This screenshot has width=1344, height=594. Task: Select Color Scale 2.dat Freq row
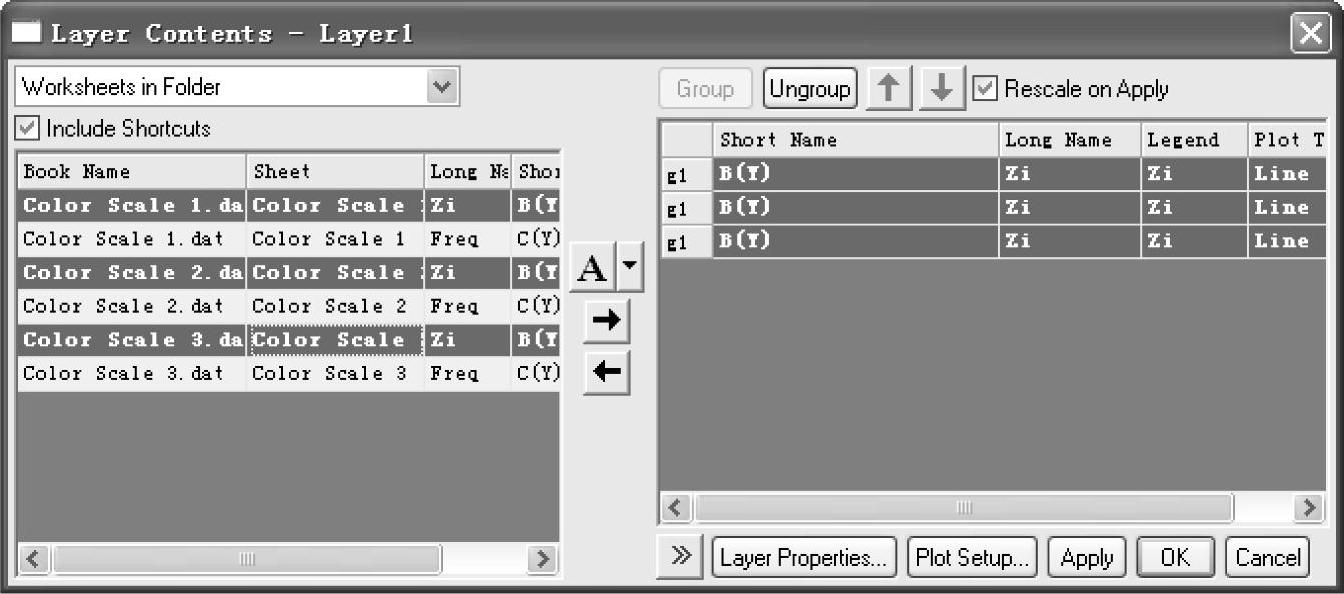click(289, 306)
